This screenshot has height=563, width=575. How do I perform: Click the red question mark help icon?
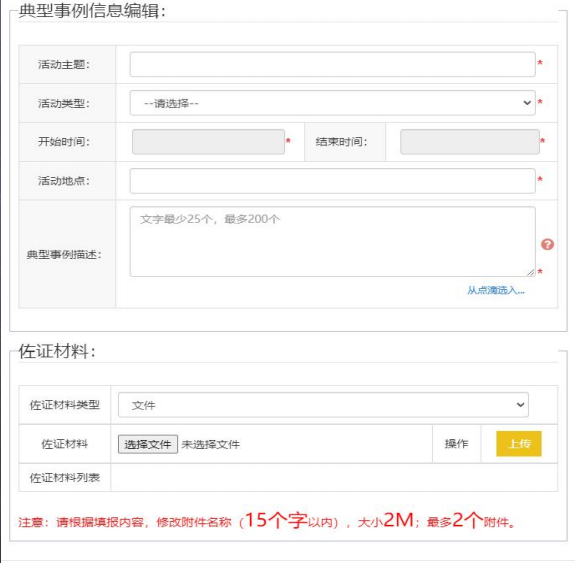pos(547,244)
